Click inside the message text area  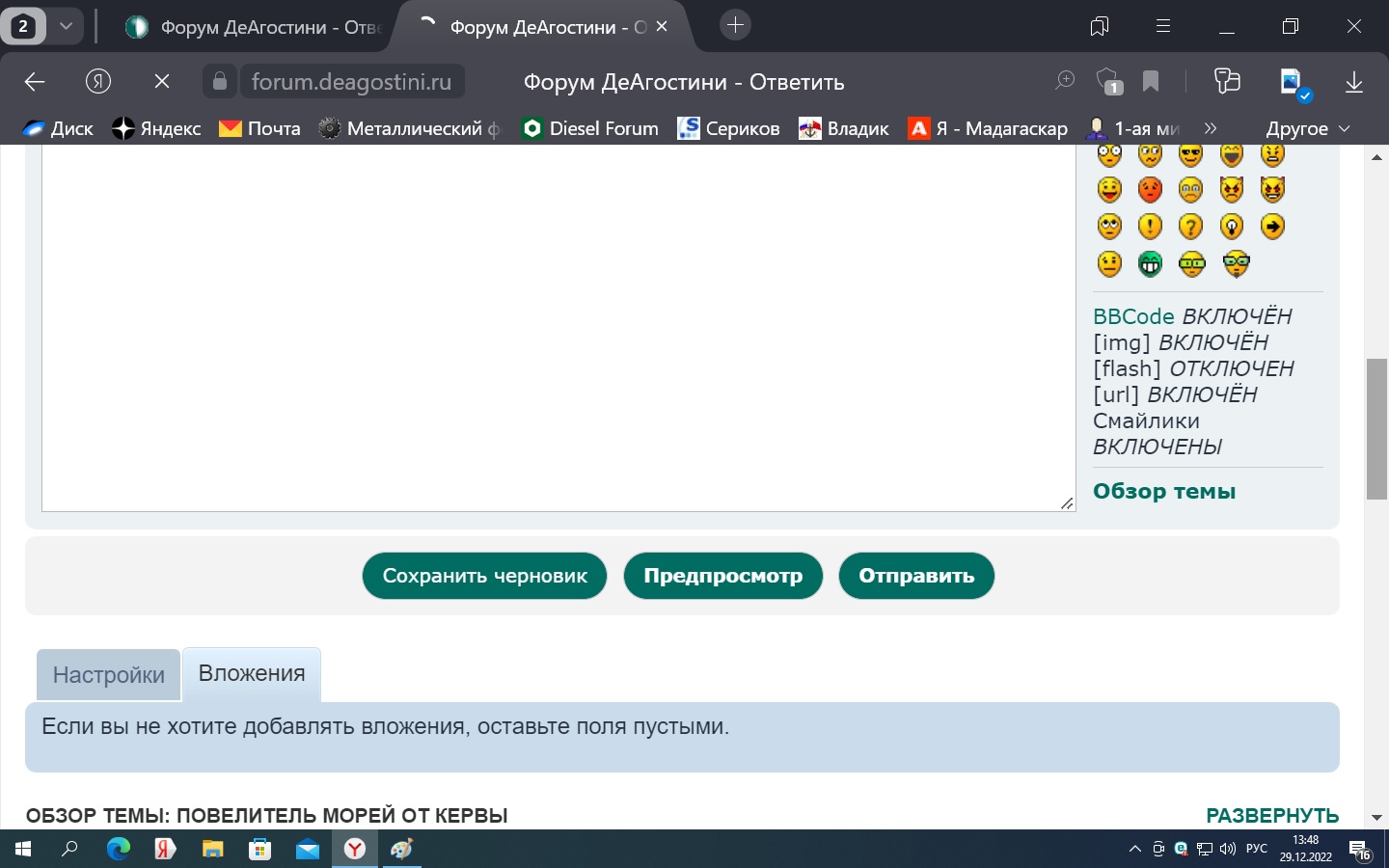(558, 328)
